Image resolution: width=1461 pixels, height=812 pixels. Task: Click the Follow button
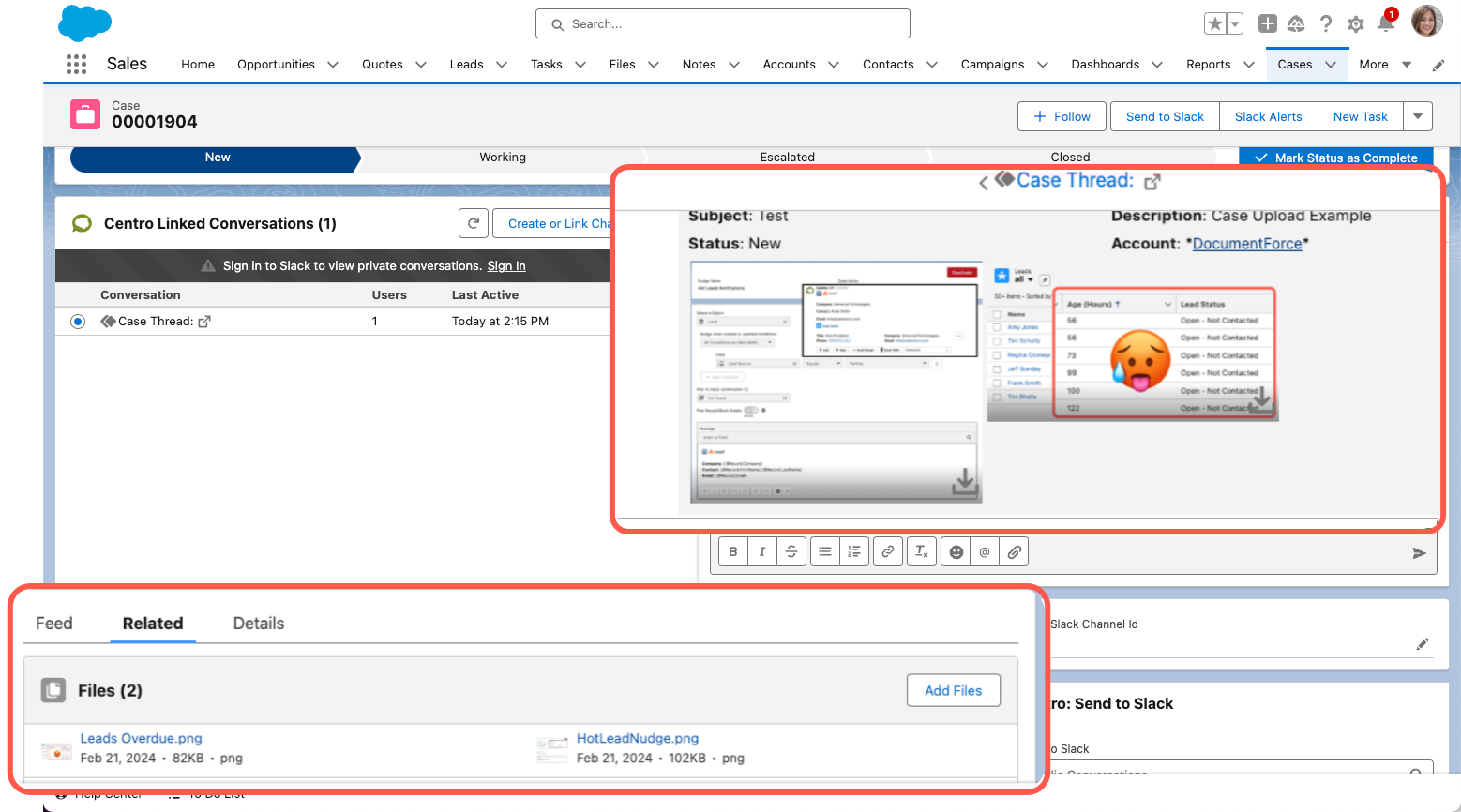[1062, 116]
